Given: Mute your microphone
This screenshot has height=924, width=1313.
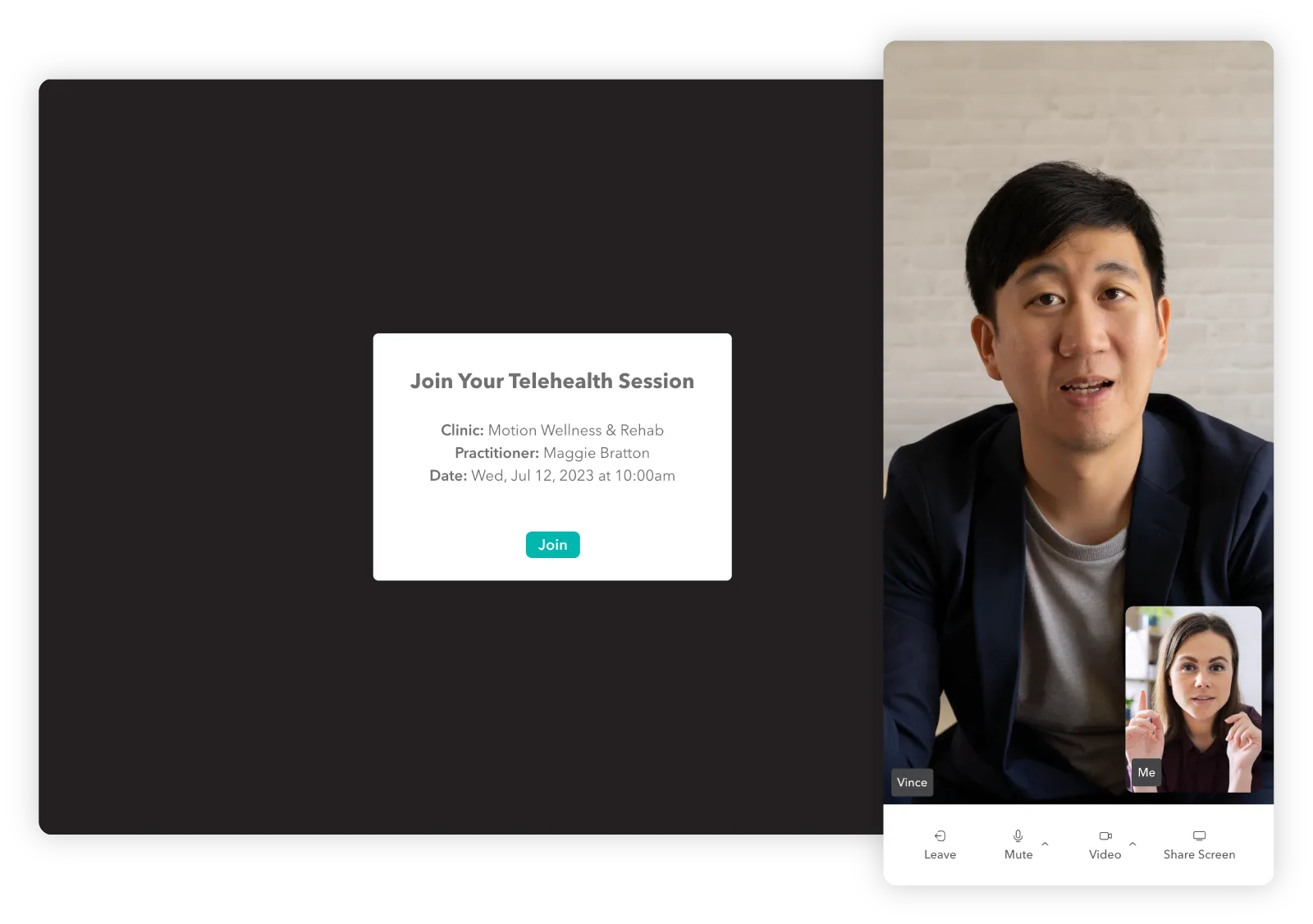Looking at the screenshot, I should (x=1018, y=845).
